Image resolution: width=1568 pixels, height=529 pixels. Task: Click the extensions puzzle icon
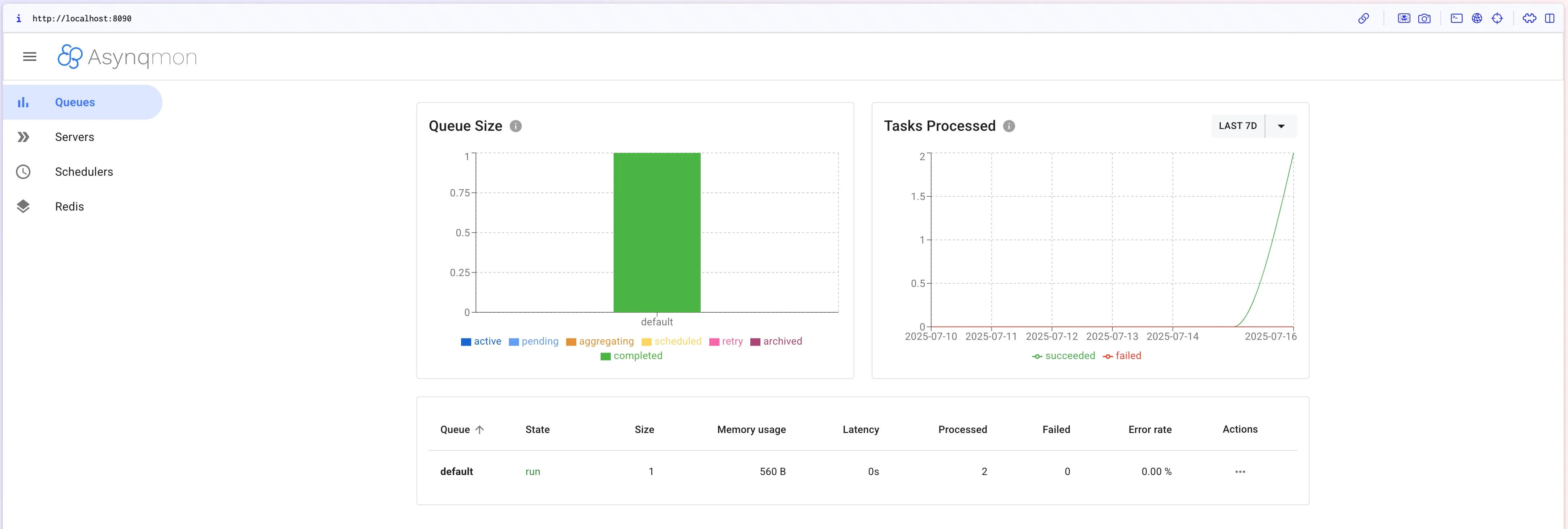(x=1529, y=18)
